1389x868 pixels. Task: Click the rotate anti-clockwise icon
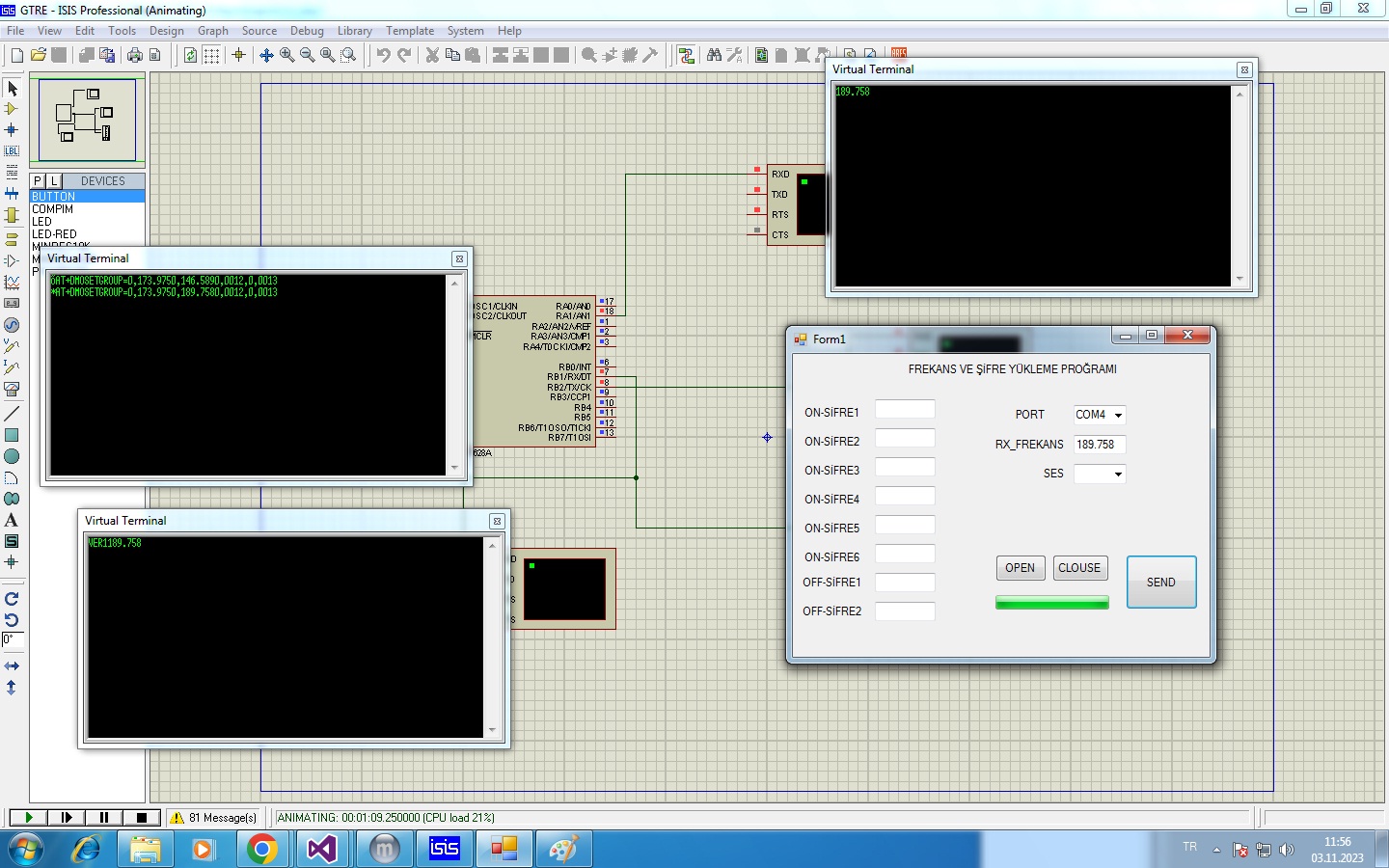tap(12, 620)
